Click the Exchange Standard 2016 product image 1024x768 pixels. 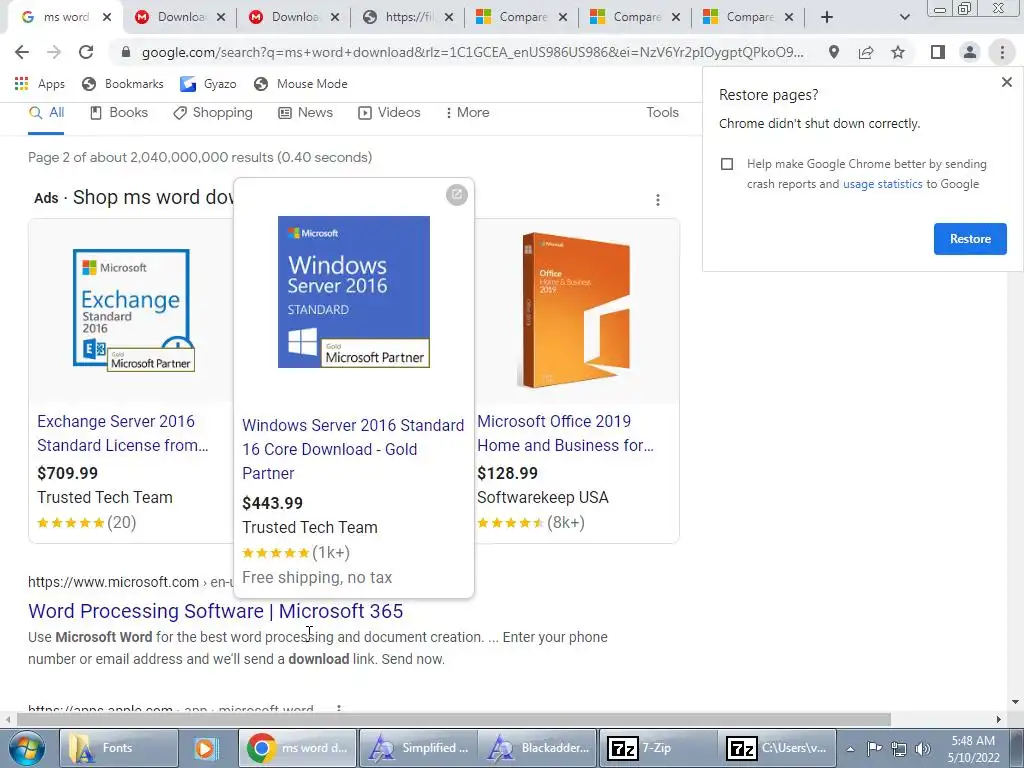133,310
